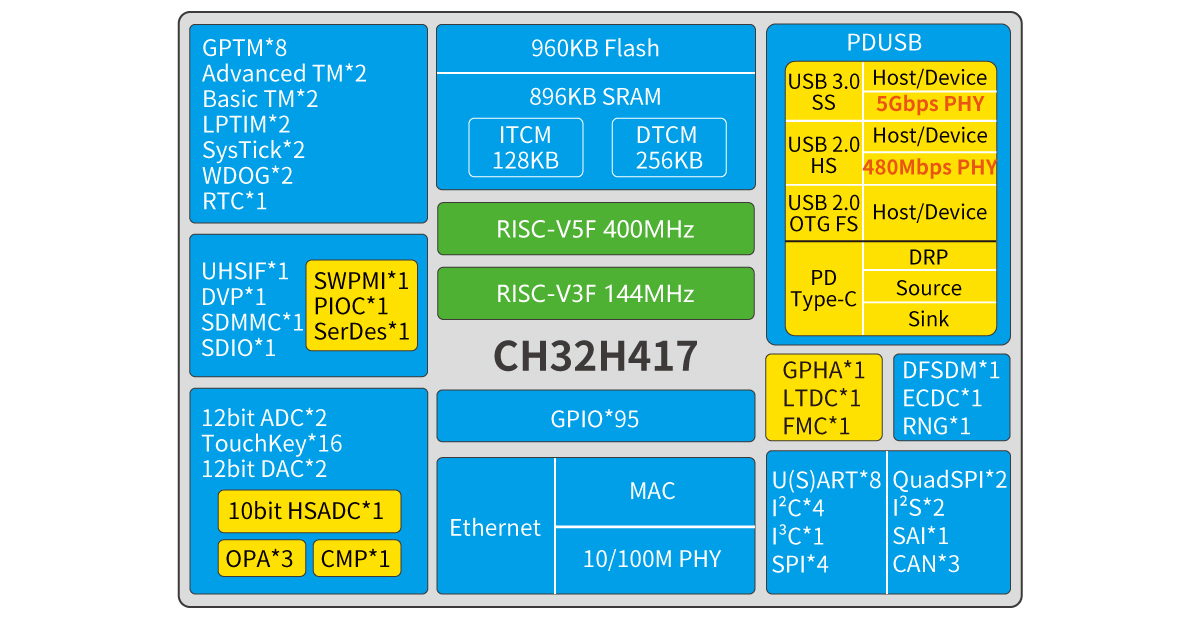Select the RISC-V5F 400MHz core block
The image size is (1200, 620).
click(x=595, y=228)
